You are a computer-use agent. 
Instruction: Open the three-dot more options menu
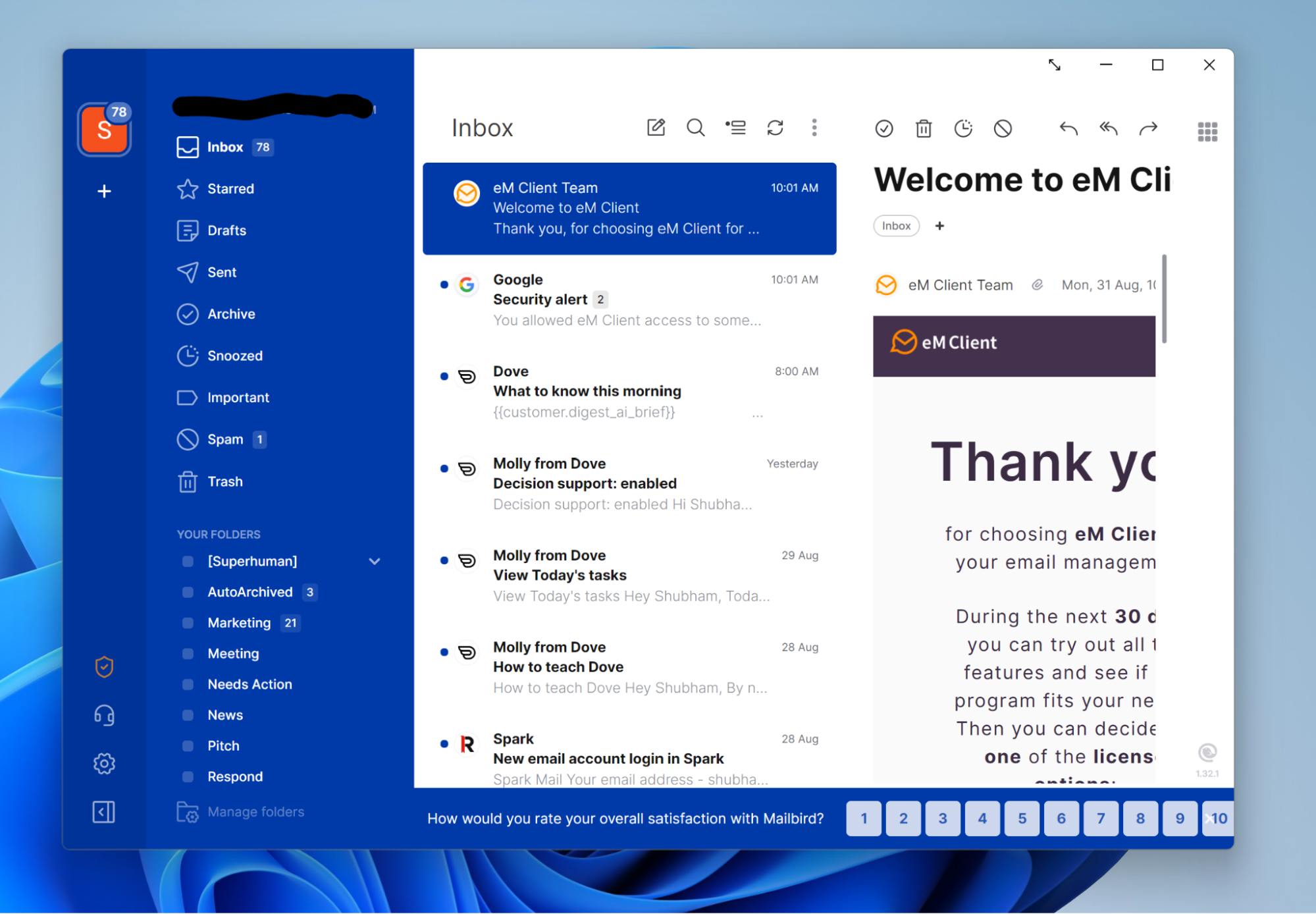[x=814, y=127]
